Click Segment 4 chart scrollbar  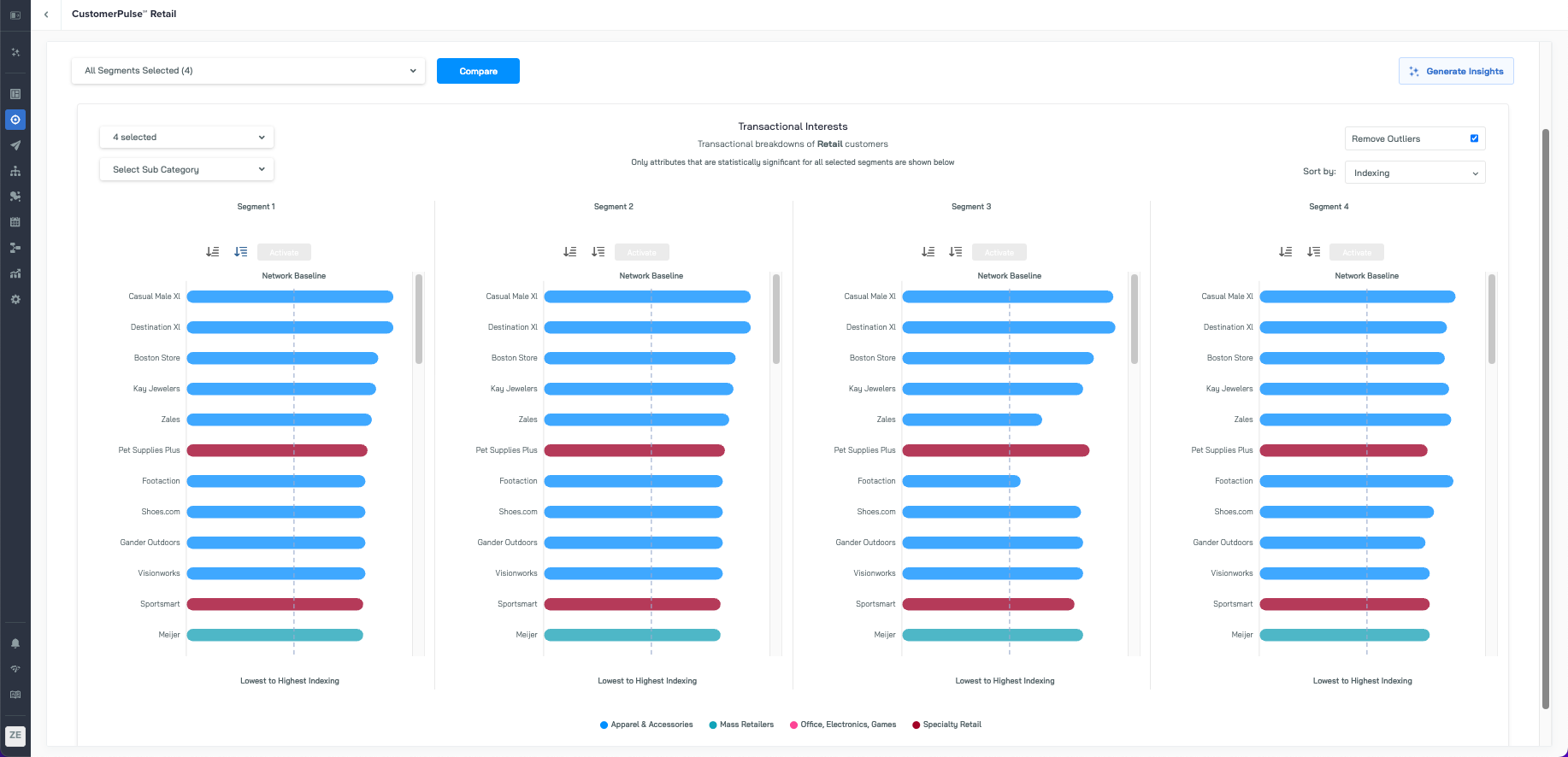point(1492,319)
